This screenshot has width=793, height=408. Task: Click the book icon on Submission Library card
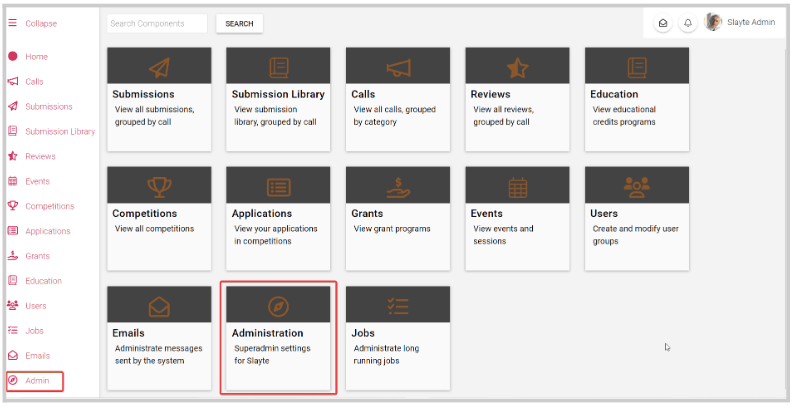point(279,67)
